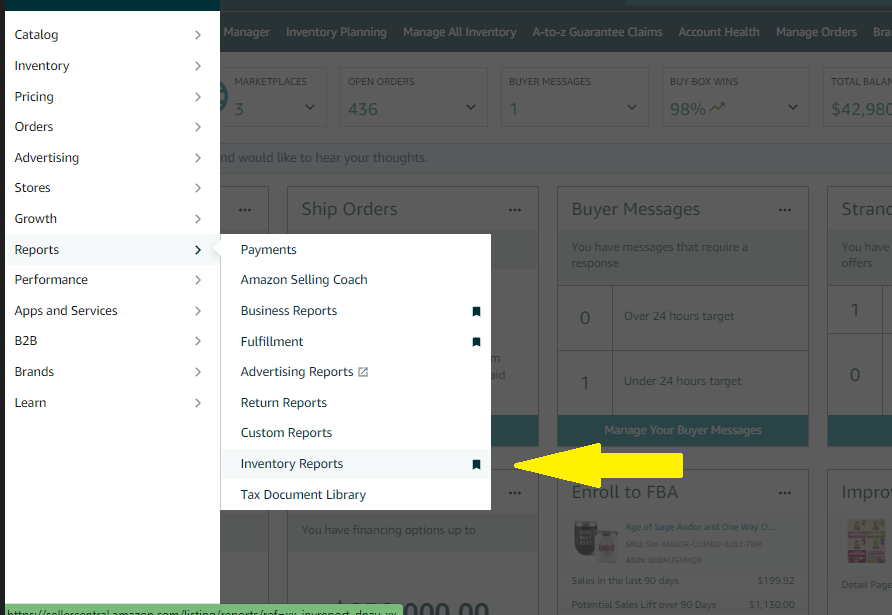892x615 pixels.
Task: Toggle bookmark for Fulfillment
Action: click(x=477, y=342)
